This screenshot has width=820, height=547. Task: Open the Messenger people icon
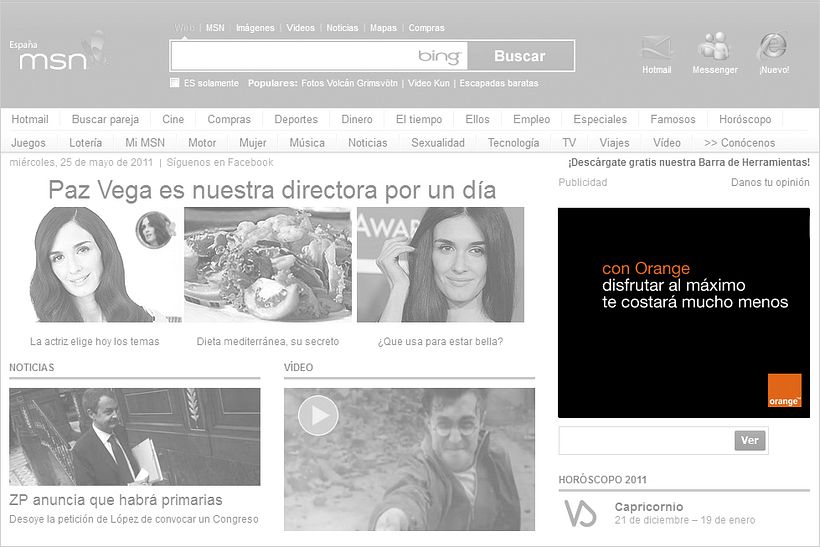point(714,46)
